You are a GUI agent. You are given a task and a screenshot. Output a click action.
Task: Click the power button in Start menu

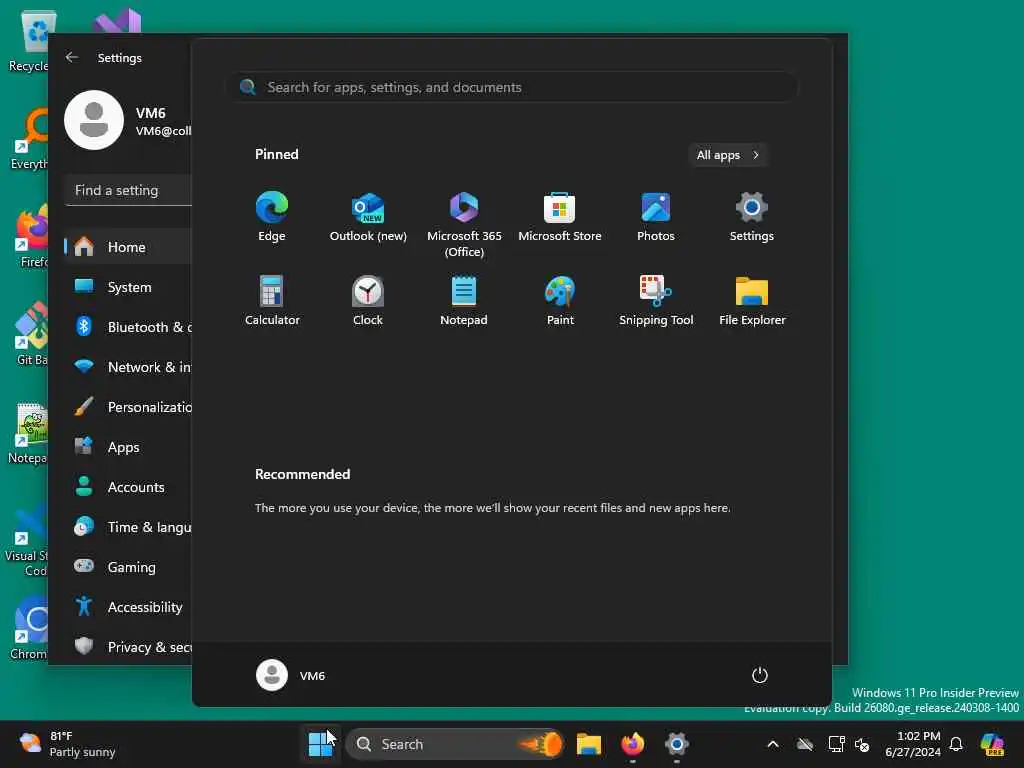(x=760, y=675)
